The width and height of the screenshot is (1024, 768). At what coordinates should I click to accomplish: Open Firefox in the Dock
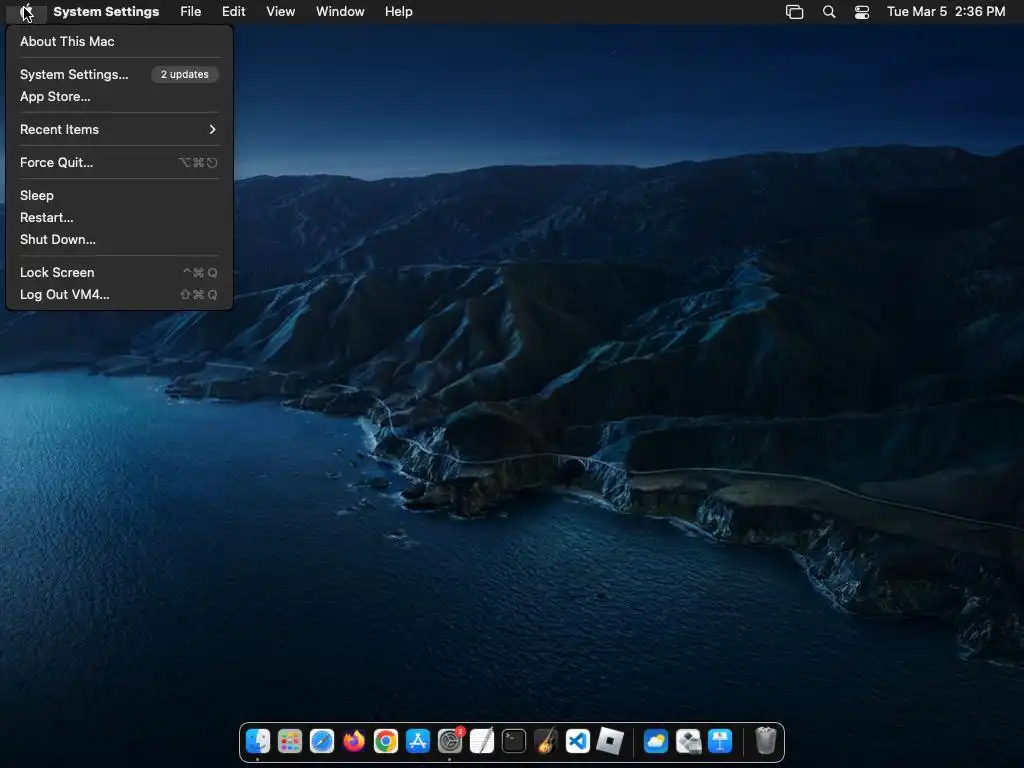click(354, 741)
